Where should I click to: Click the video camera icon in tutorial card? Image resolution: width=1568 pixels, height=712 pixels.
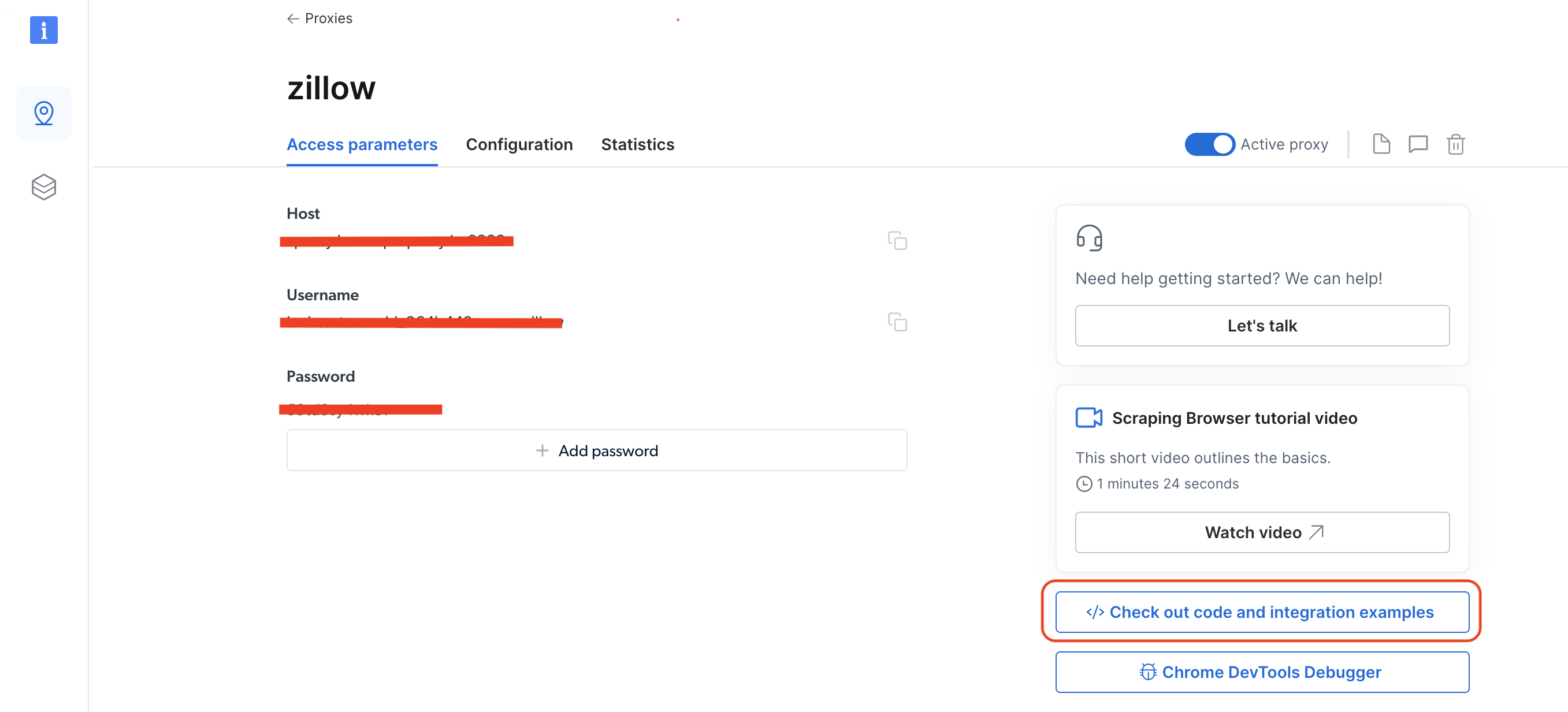tap(1089, 417)
